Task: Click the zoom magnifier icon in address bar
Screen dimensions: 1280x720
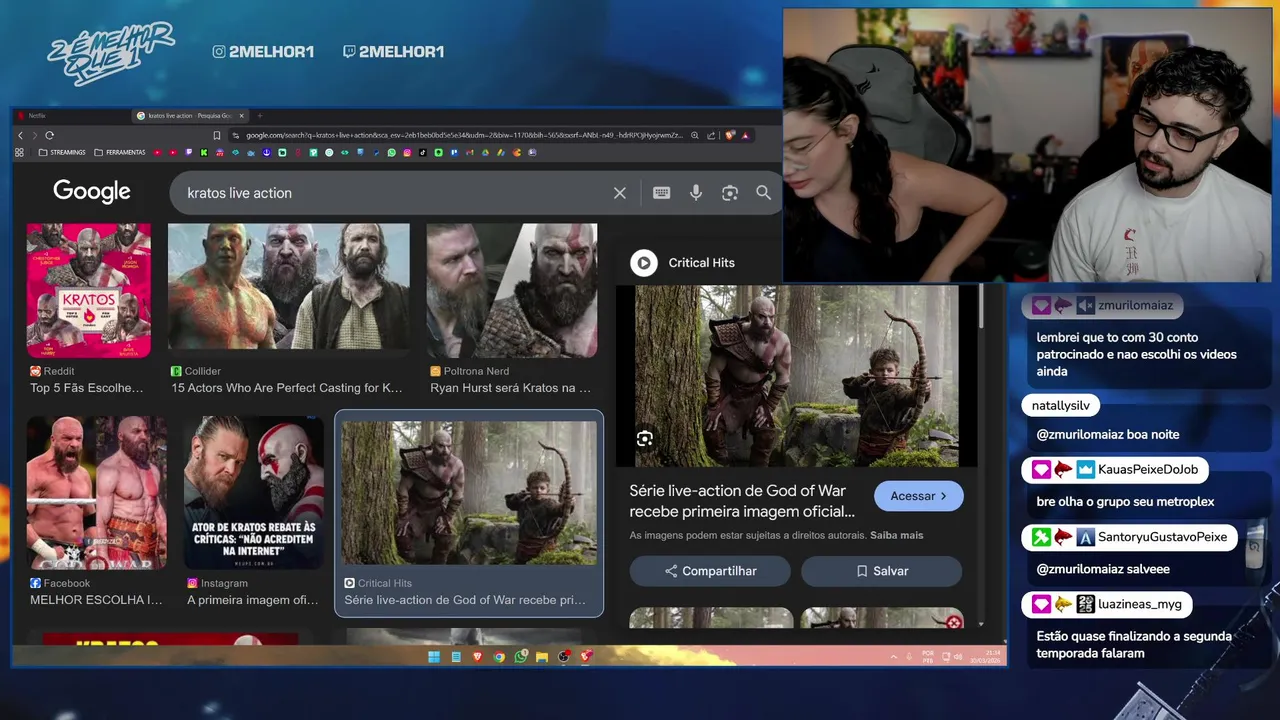Action: [x=695, y=135]
